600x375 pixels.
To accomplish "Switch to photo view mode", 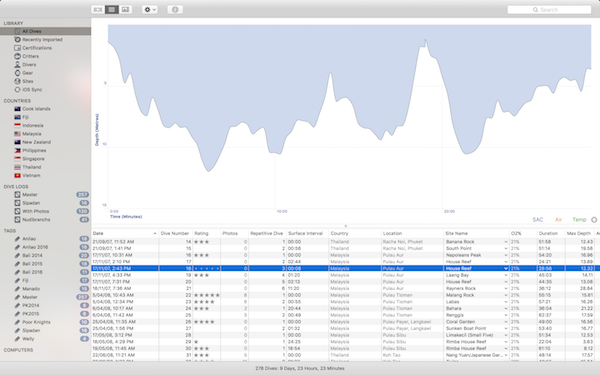I will 125,10.
